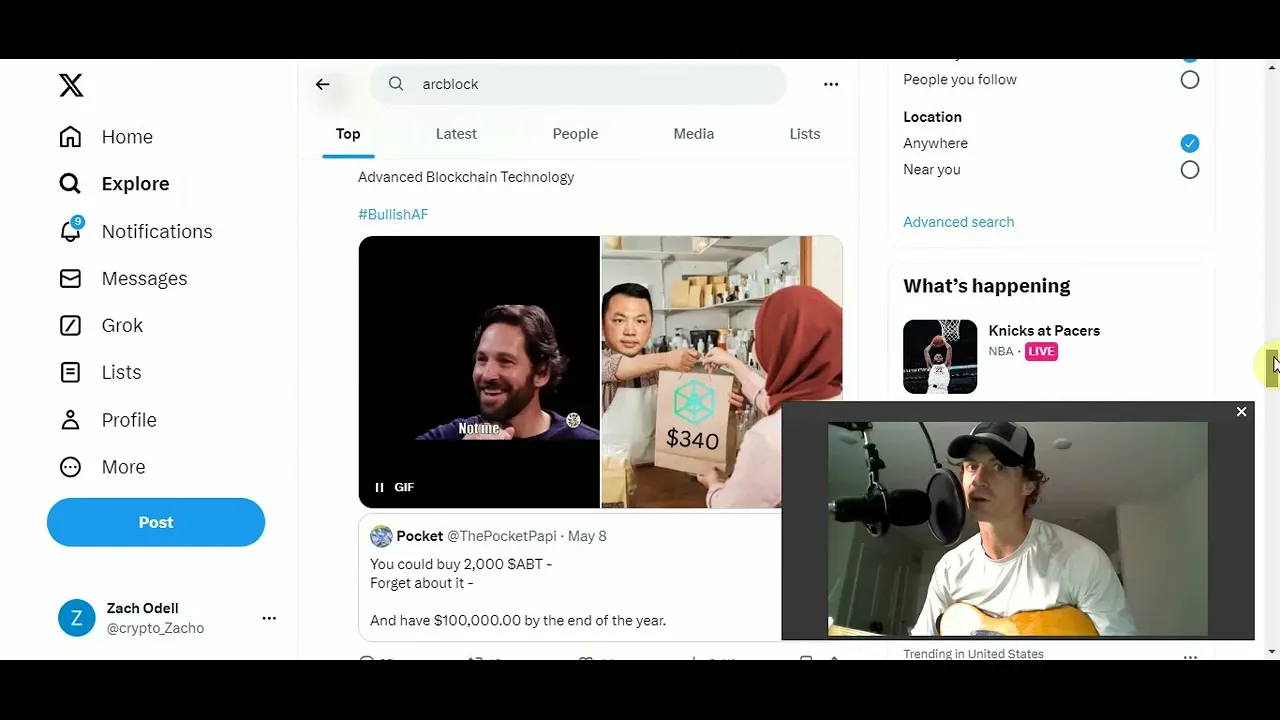The image size is (1280, 720).
Task: Click 'You could buy 2,000 $ABT' text
Action: click(x=461, y=564)
